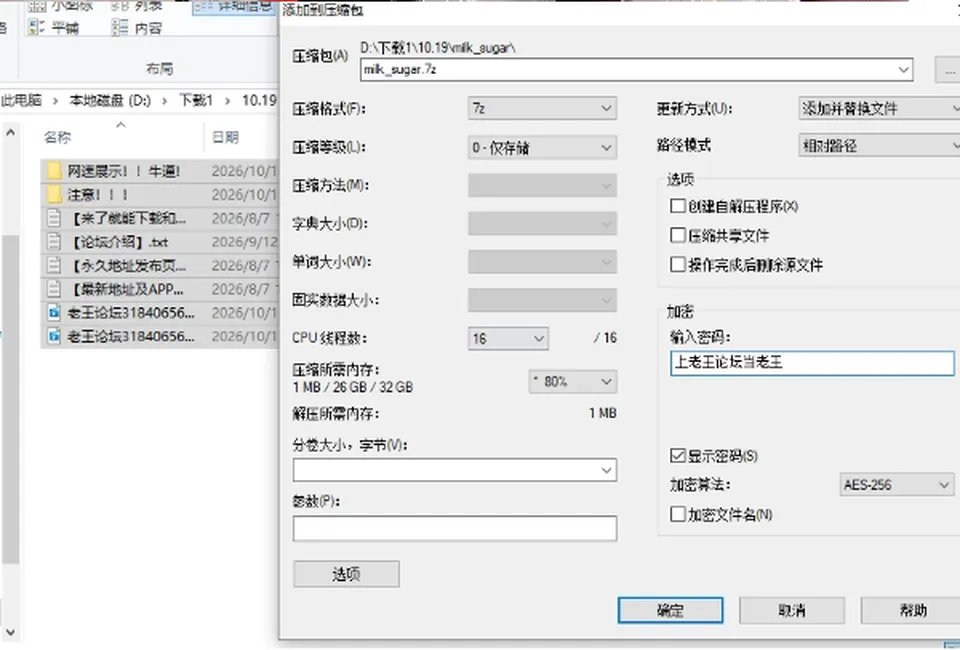The height and width of the screenshot is (650, 960).
Task: Click the file icon of 【最新地址及APP...
Action: (54, 289)
